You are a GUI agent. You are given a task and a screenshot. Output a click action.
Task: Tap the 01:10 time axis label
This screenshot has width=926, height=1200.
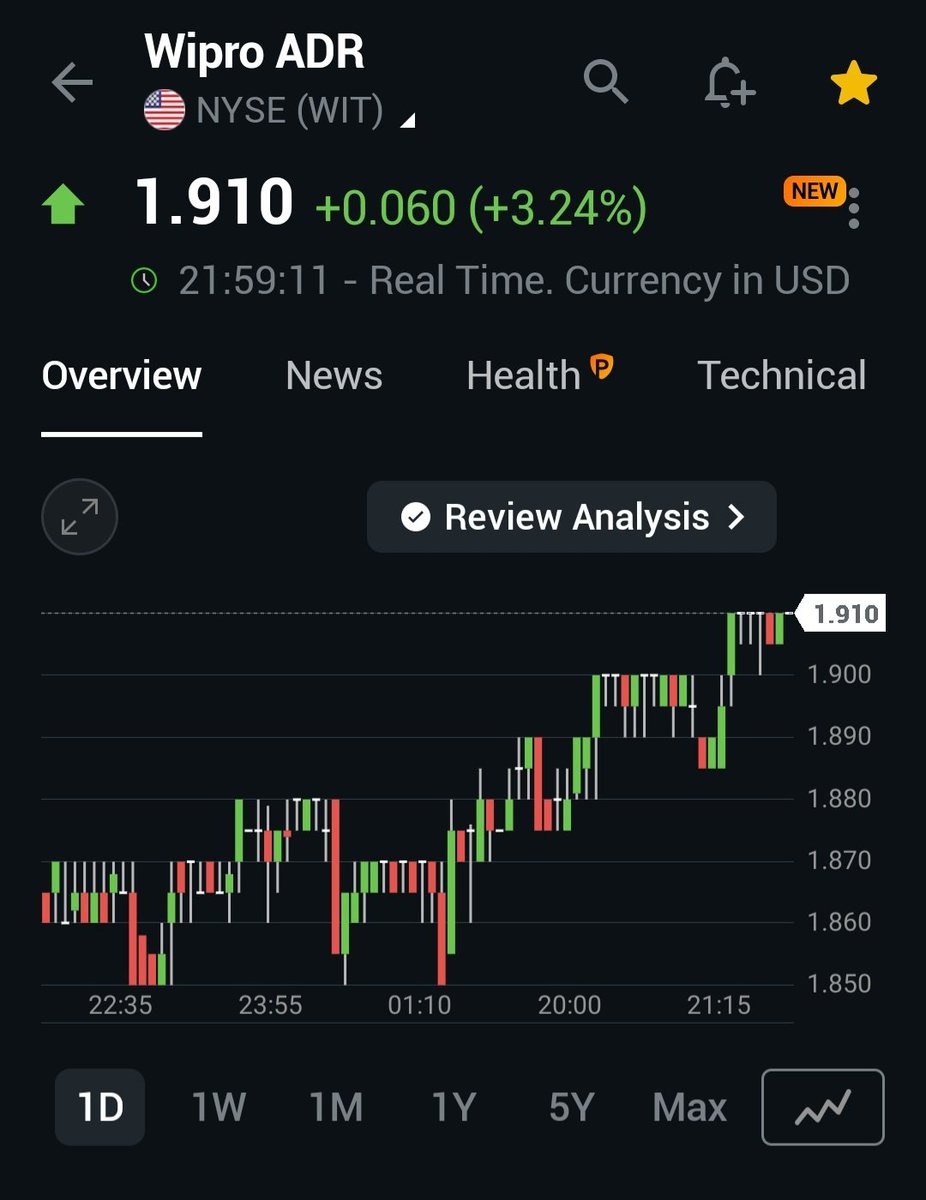point(420,1005)
